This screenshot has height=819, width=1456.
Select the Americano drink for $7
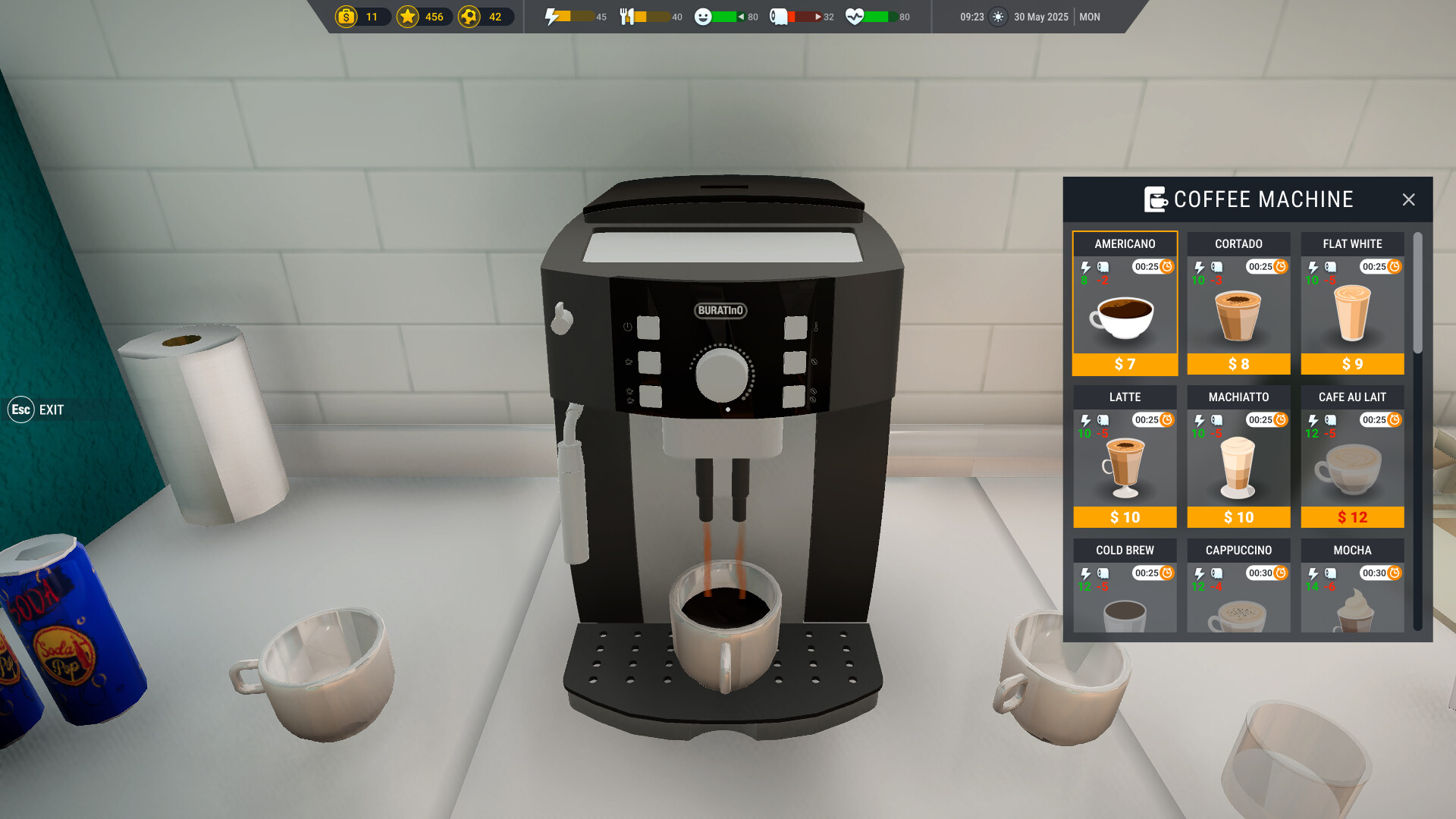pos(1125,365)
